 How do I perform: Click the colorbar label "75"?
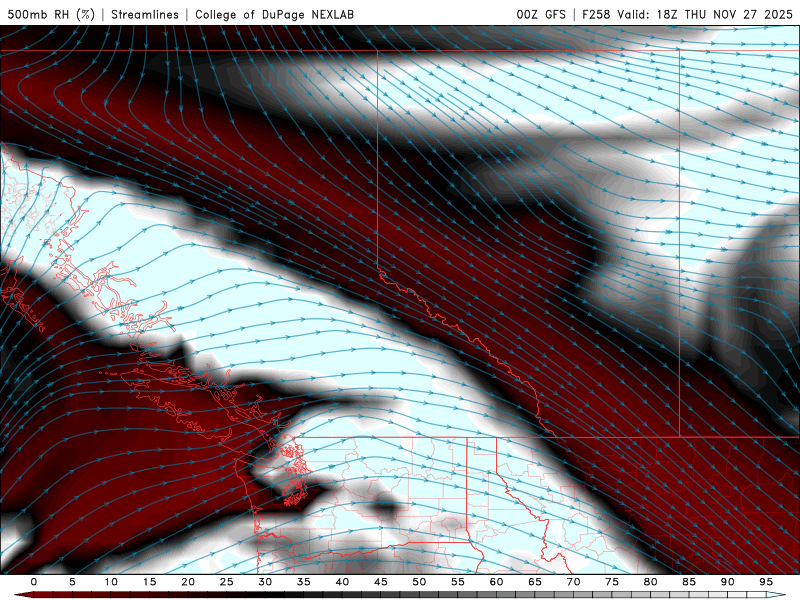pos(612,582)
